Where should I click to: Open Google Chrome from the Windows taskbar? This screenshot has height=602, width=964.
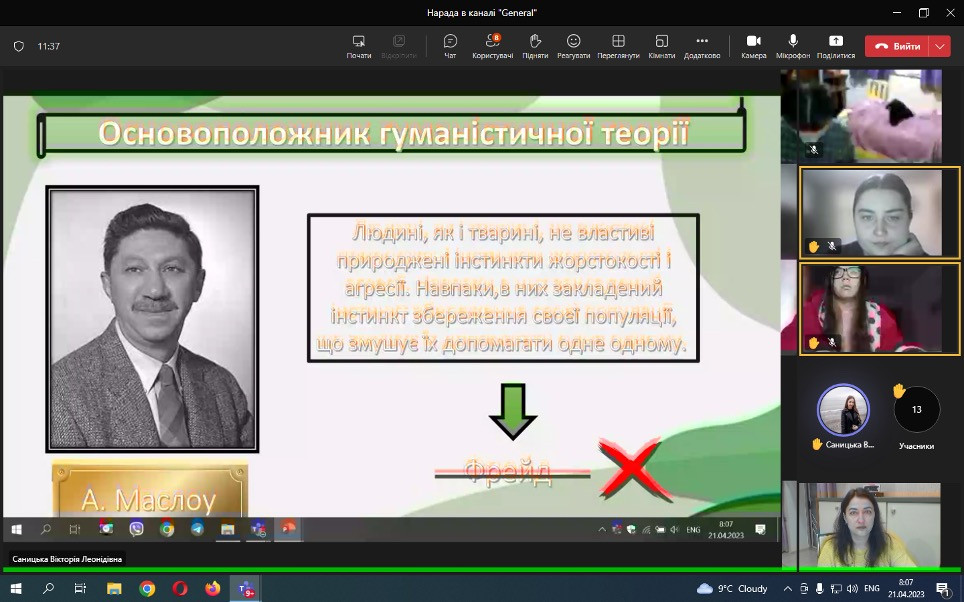click(x=147, y=588)
